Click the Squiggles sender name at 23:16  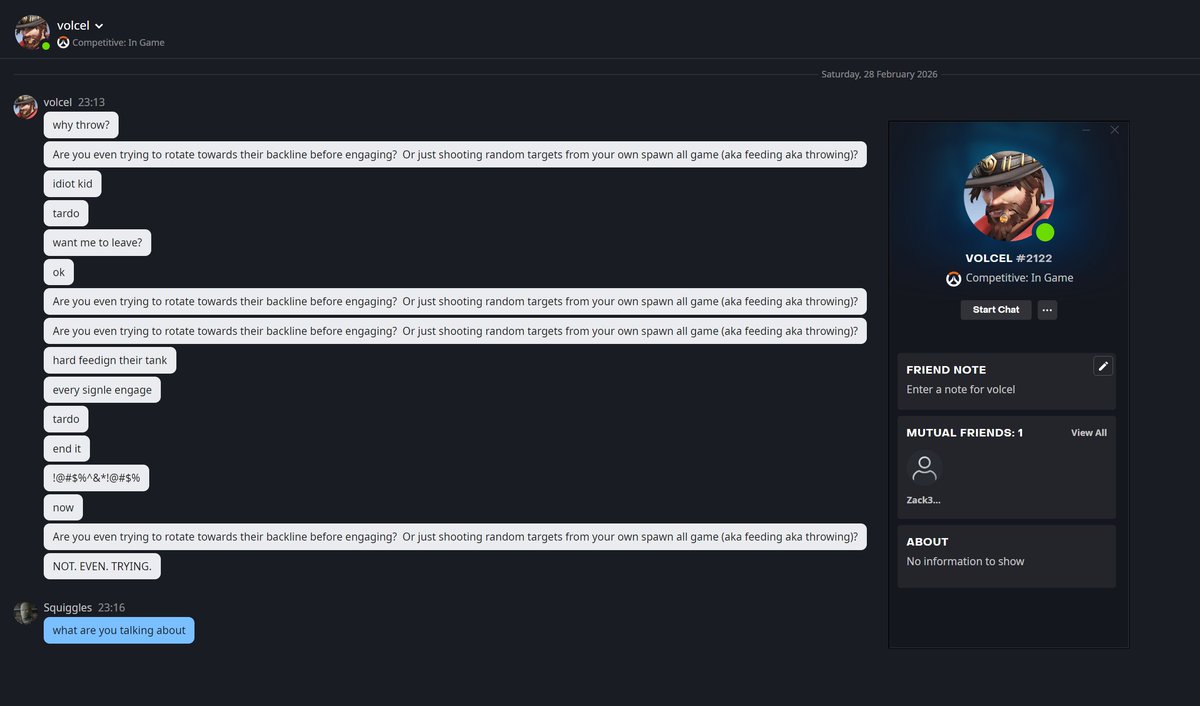coord(68,607)
